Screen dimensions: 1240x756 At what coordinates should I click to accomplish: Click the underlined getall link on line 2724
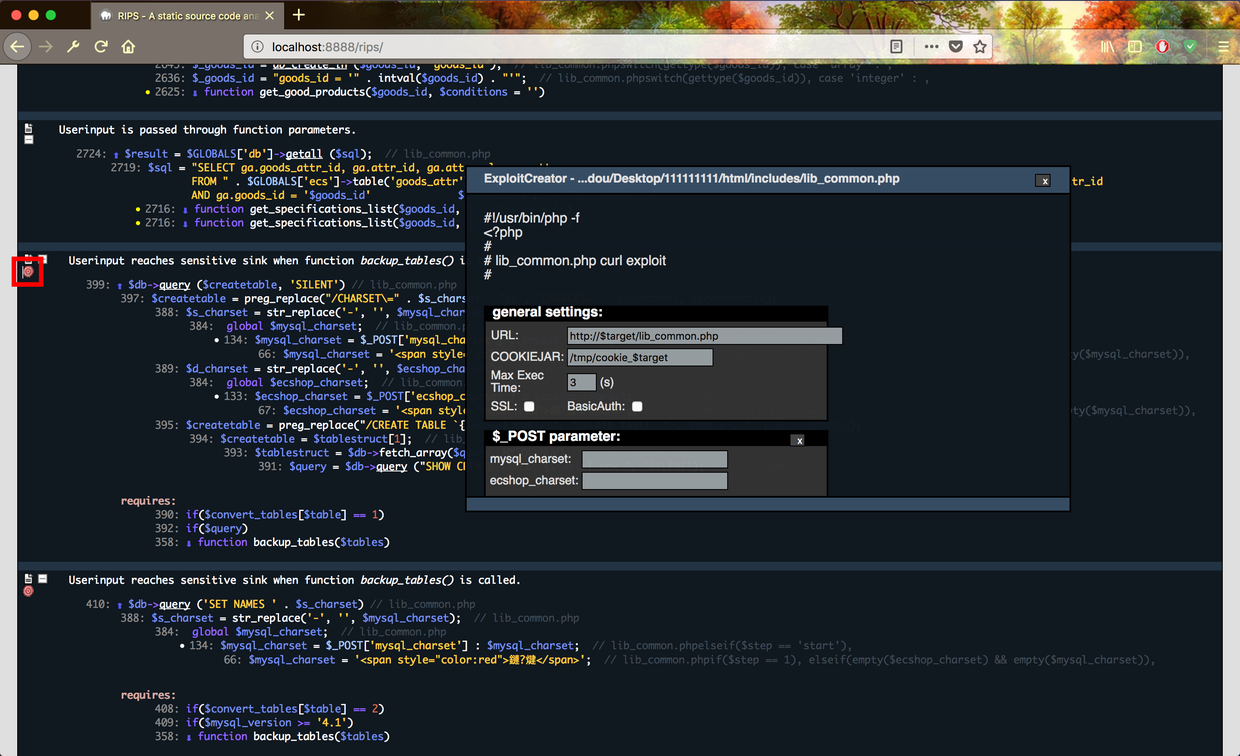pyautogui.click(x=304, y=154)
